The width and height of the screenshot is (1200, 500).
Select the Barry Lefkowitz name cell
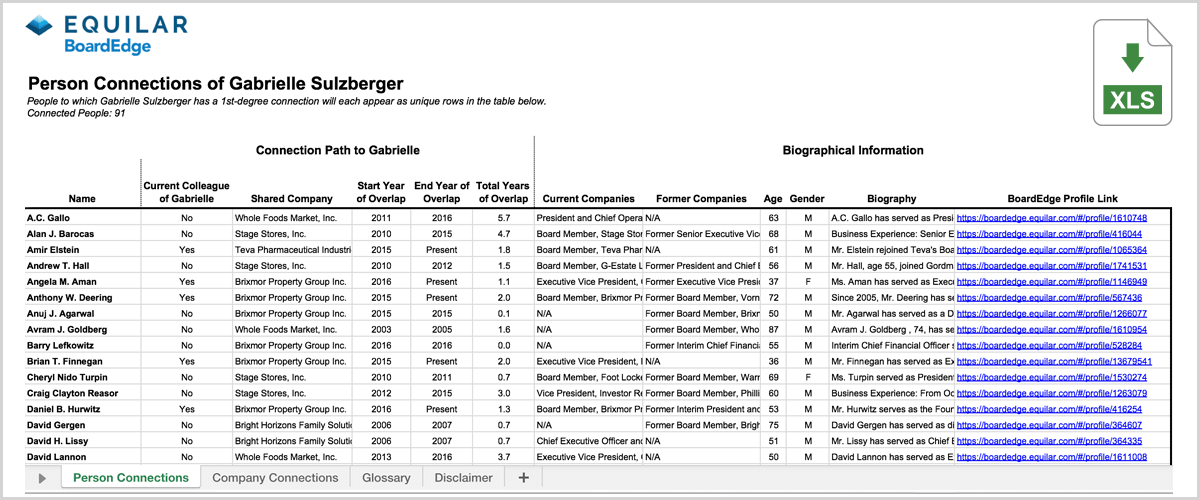click(x=82, y=345)
